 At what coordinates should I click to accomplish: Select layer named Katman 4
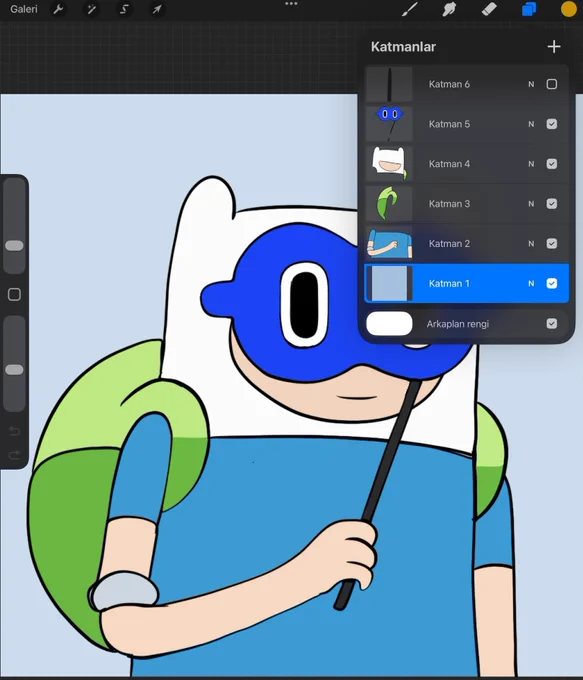tap(449, 164)
